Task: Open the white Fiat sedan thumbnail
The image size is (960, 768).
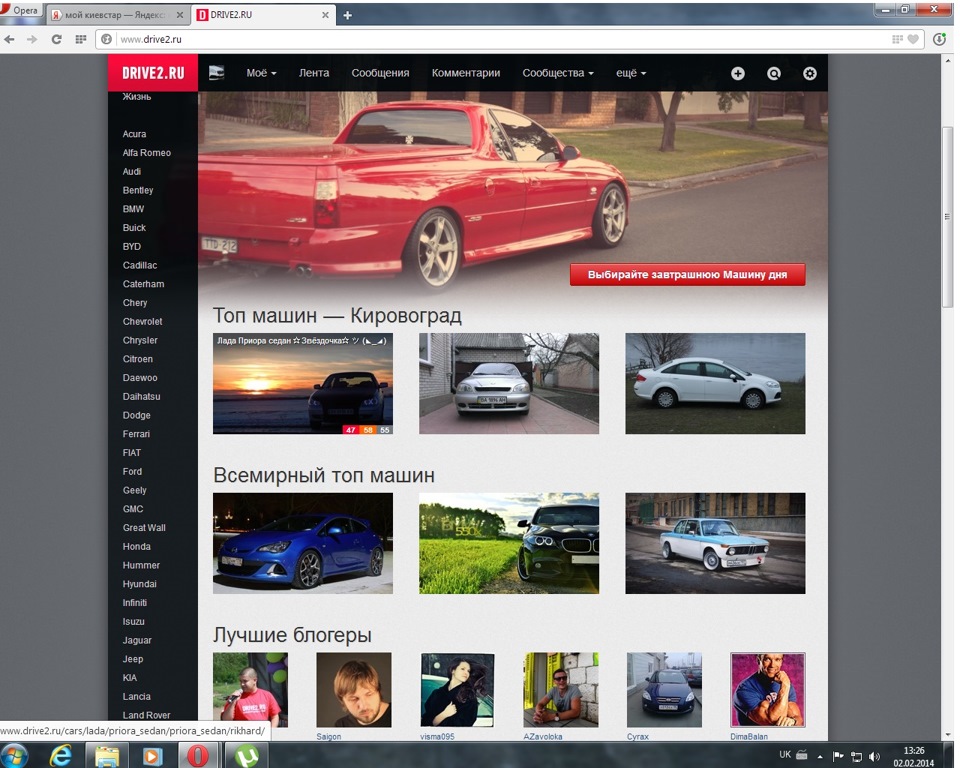Action: 715,383
